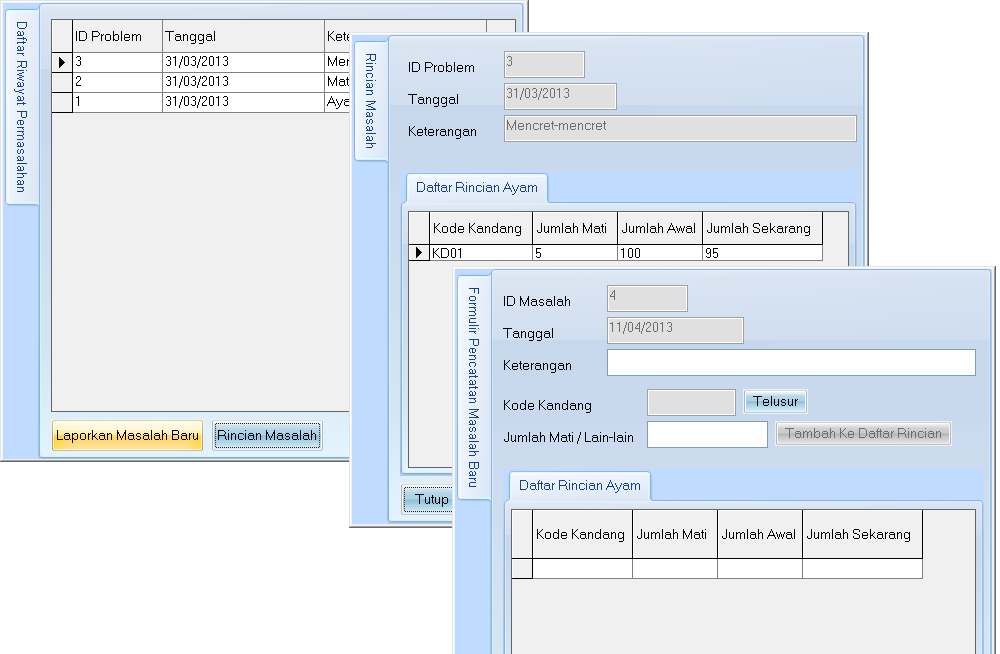The image size is (1000, 654).
Task: Select Formulir Pencatatan Masalah Baru vertical tab
Action: point(473,387)
